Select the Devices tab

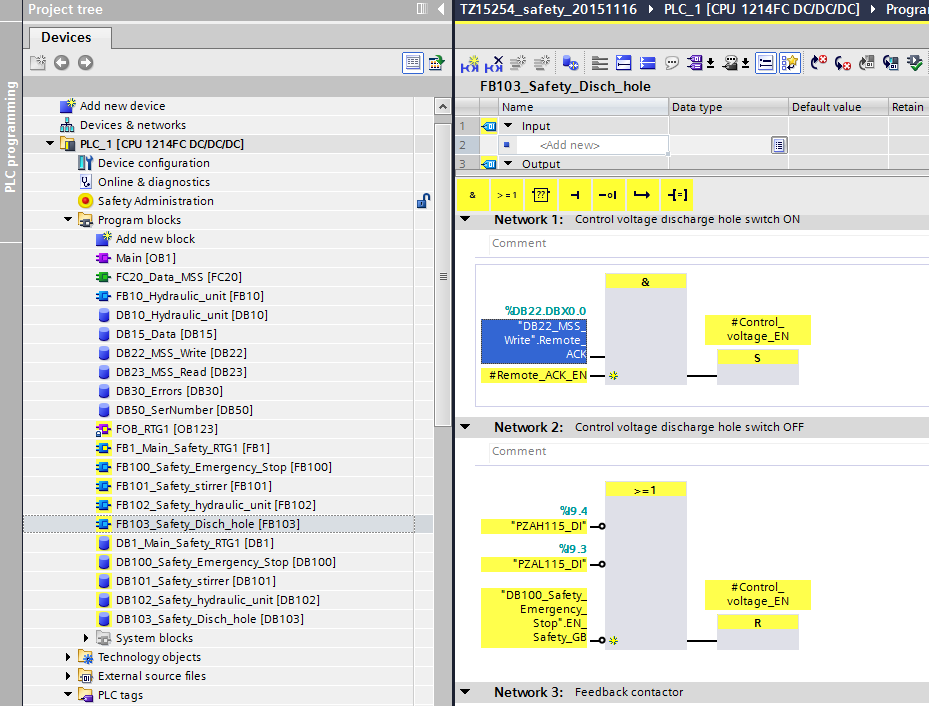click(x=66, y=37)
